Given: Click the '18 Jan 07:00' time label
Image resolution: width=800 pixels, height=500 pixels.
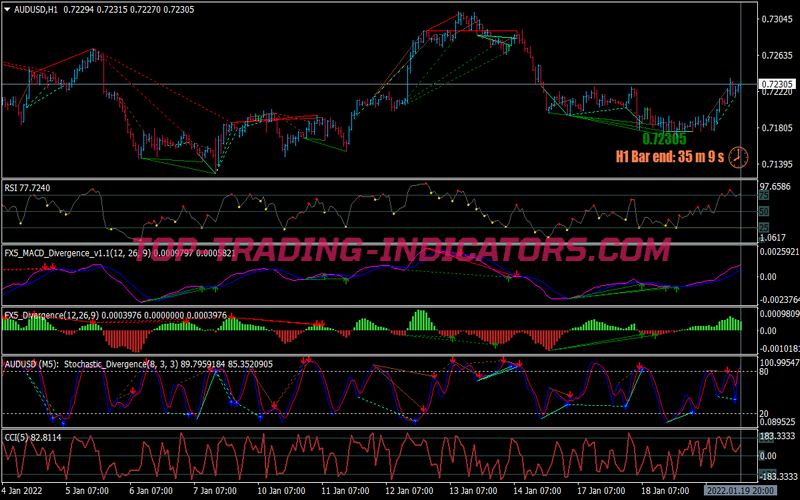Looking at the screenshot, I should pos(665,491).
